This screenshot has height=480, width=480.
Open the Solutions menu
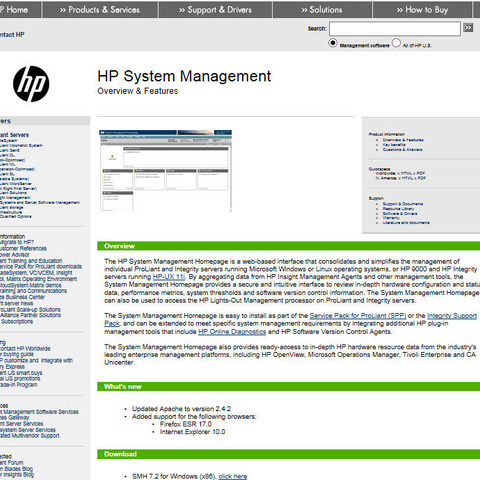(322, 10)
